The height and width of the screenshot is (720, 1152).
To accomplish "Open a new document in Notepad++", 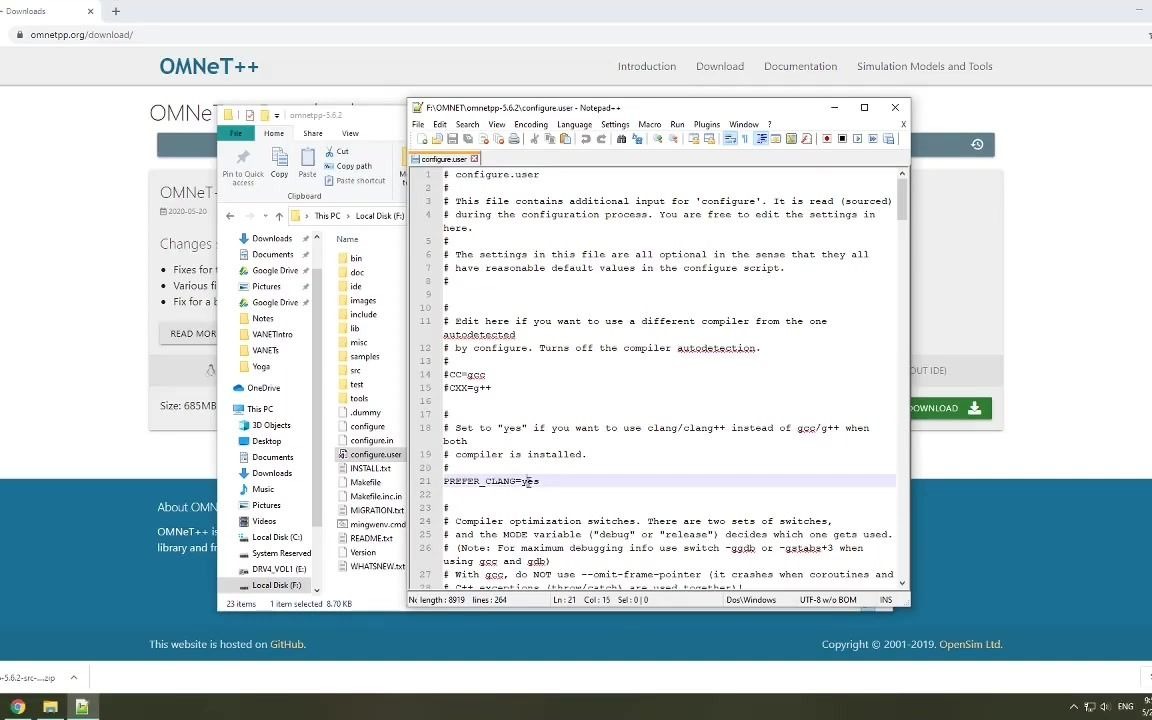I will click(x=421, y=139).
